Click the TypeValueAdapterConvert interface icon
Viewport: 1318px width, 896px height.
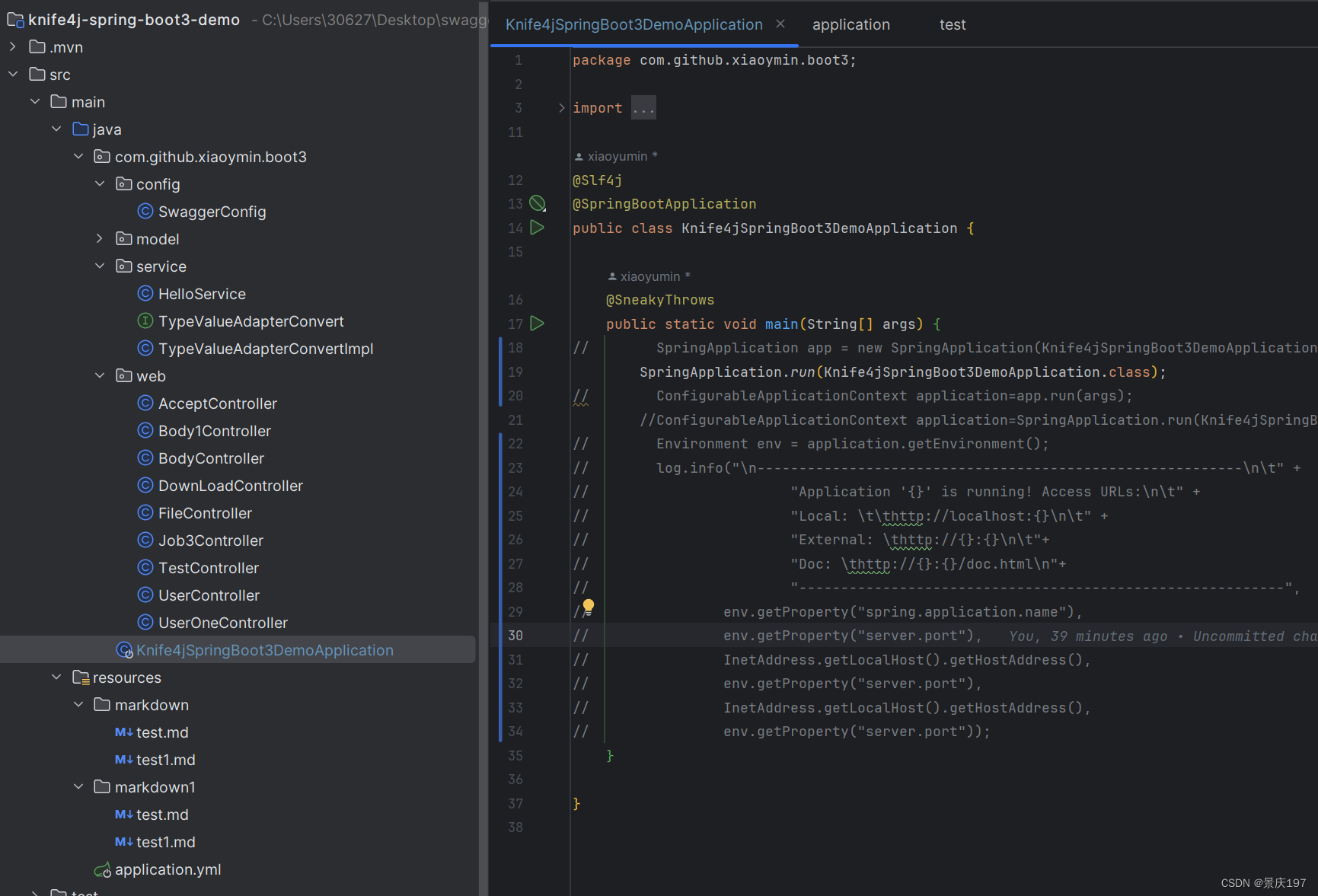click(x=145, y=320)
